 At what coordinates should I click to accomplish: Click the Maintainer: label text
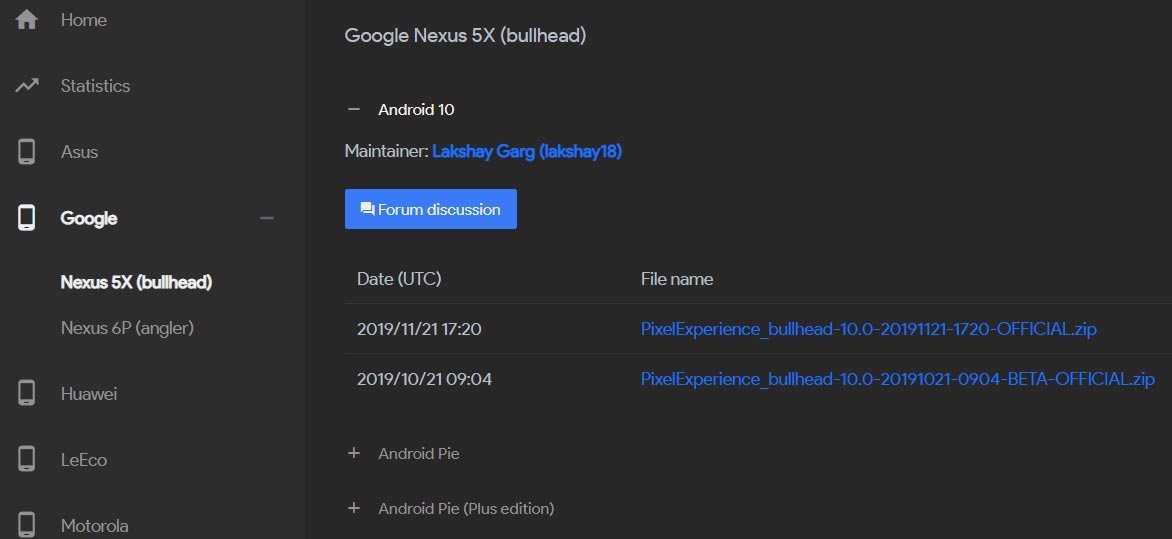(x=386, y=152)
